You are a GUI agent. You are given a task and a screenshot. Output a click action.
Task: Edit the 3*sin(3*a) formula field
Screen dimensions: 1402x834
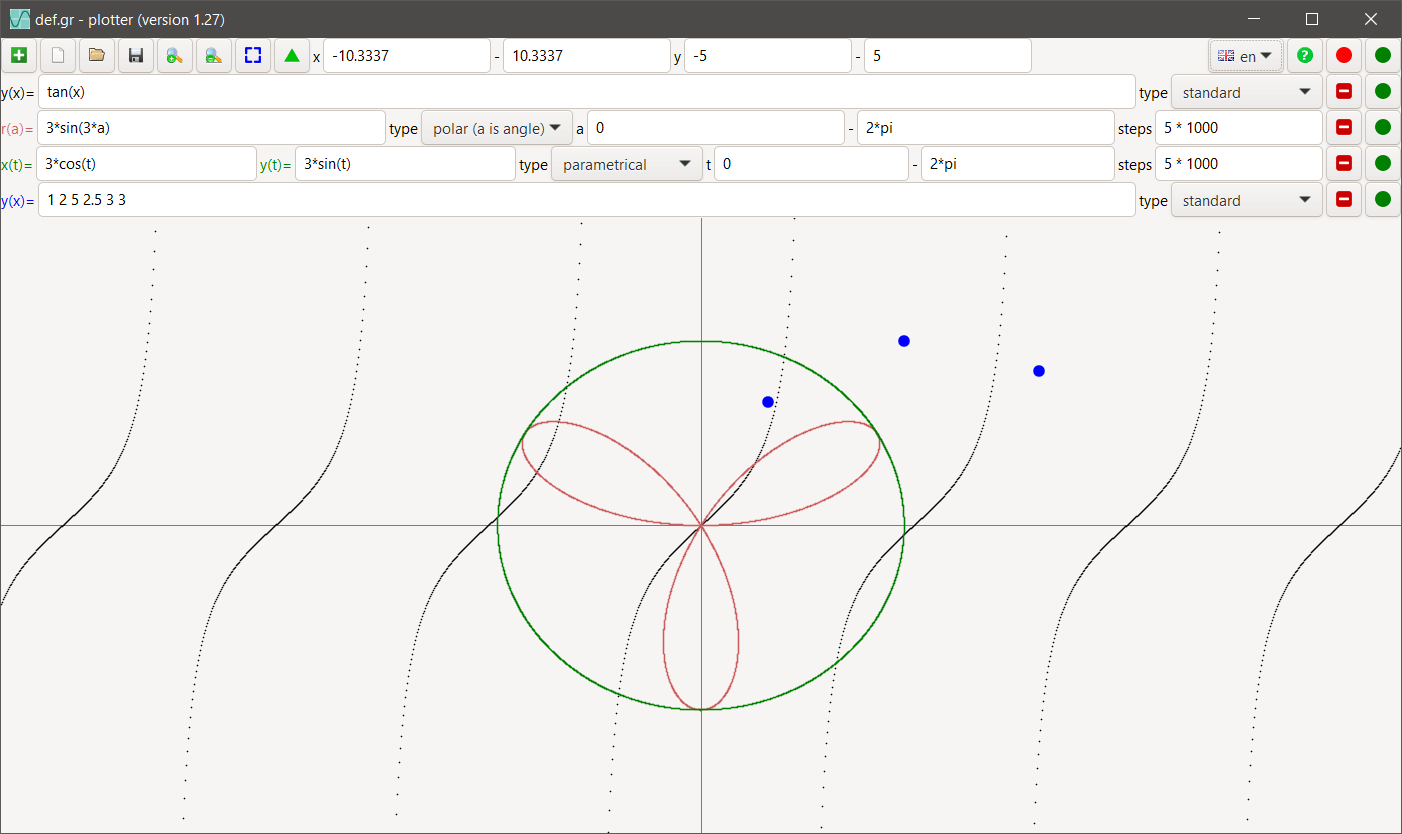[211, 128]
